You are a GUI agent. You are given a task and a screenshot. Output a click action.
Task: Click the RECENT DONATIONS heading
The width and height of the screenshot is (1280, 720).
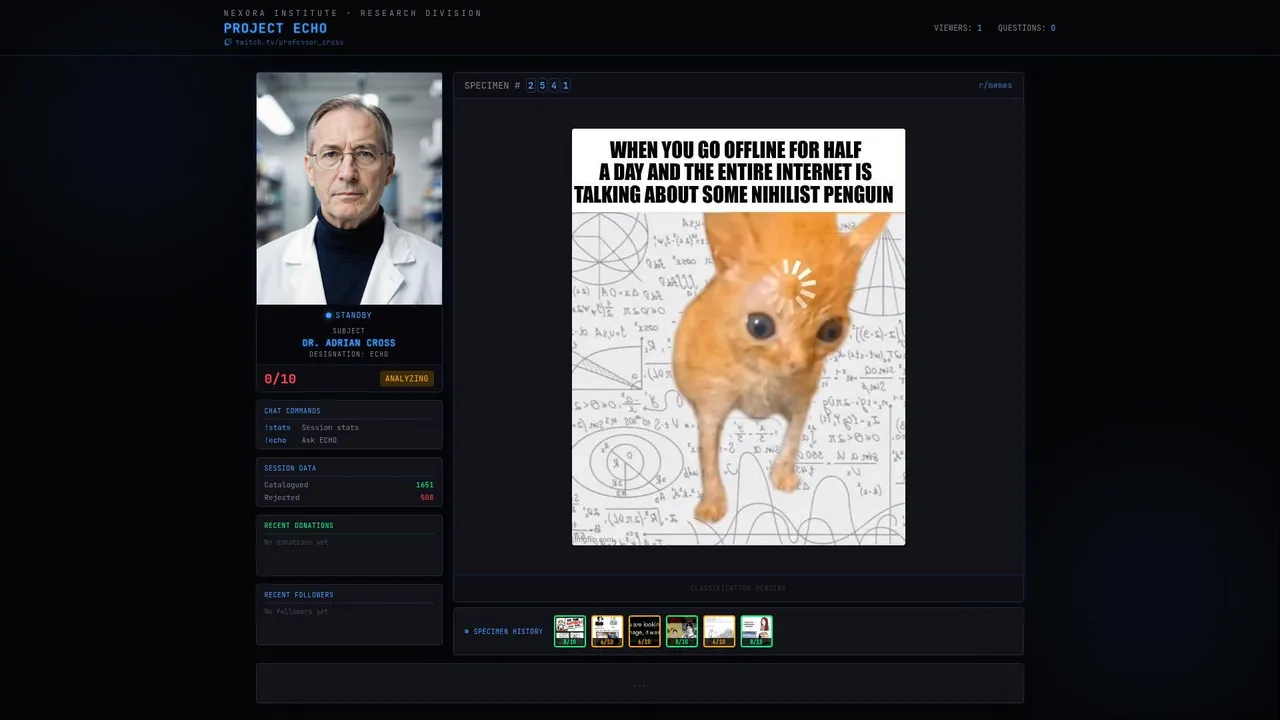click(x=299, y=525)
